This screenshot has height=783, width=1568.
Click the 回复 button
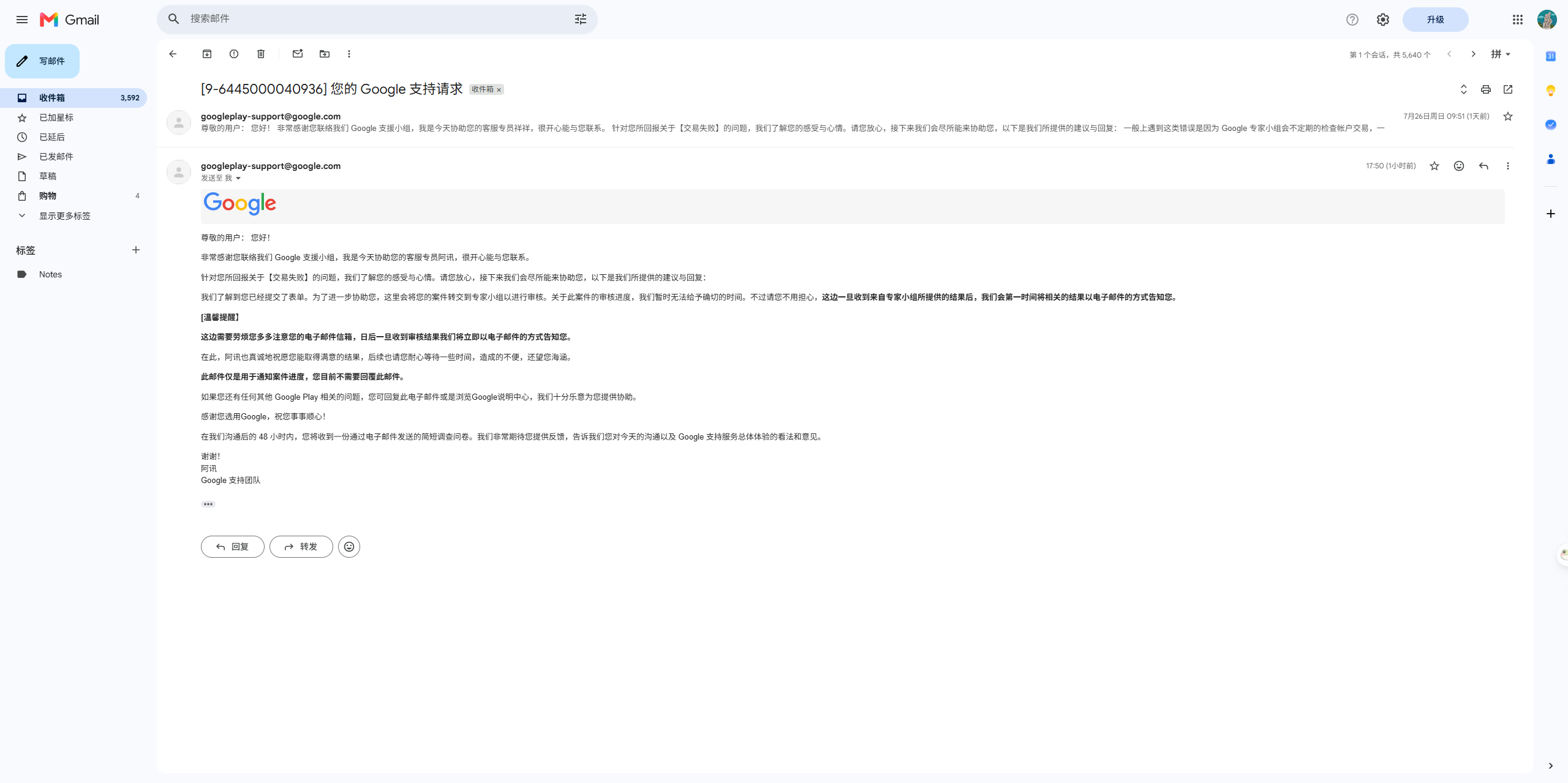pyautogui.click(x=233, y=547)
